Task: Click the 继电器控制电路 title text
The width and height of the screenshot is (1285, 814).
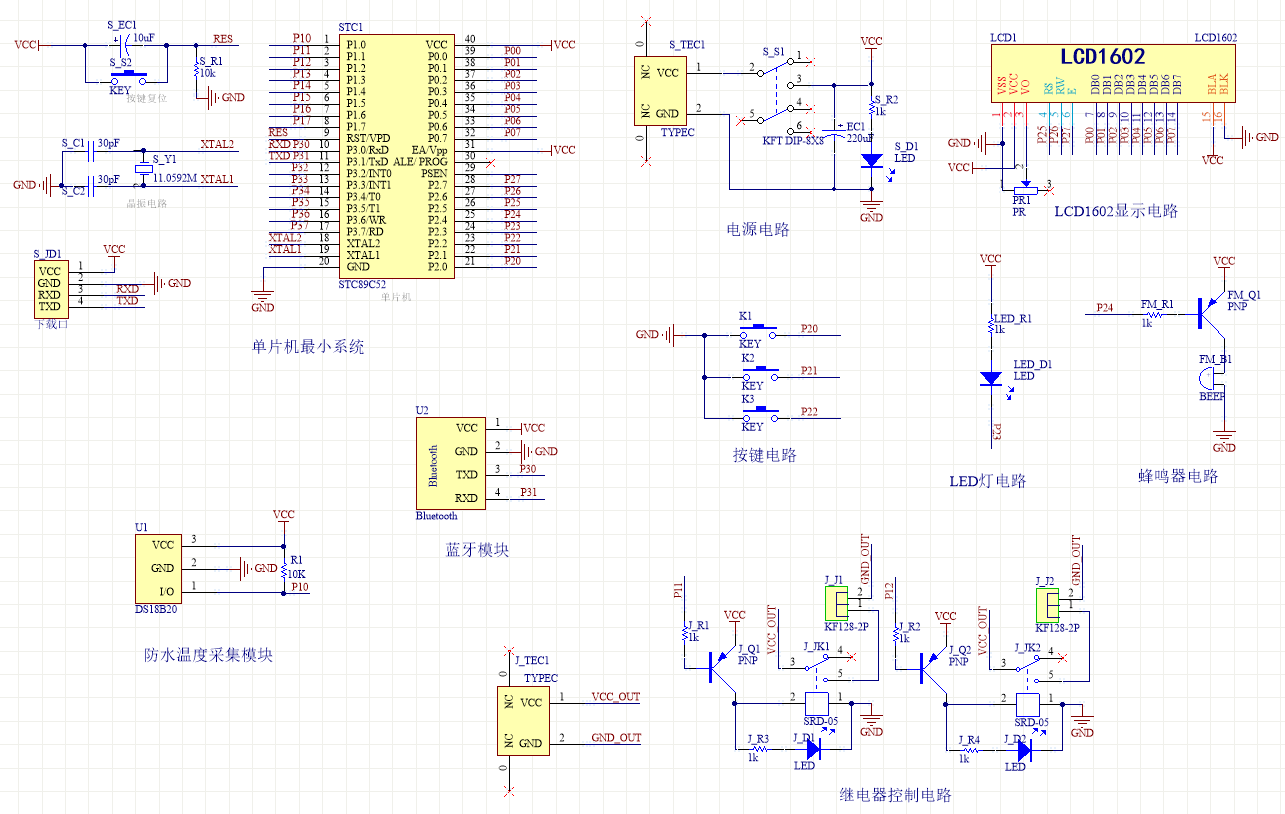Action: (895, 795)
